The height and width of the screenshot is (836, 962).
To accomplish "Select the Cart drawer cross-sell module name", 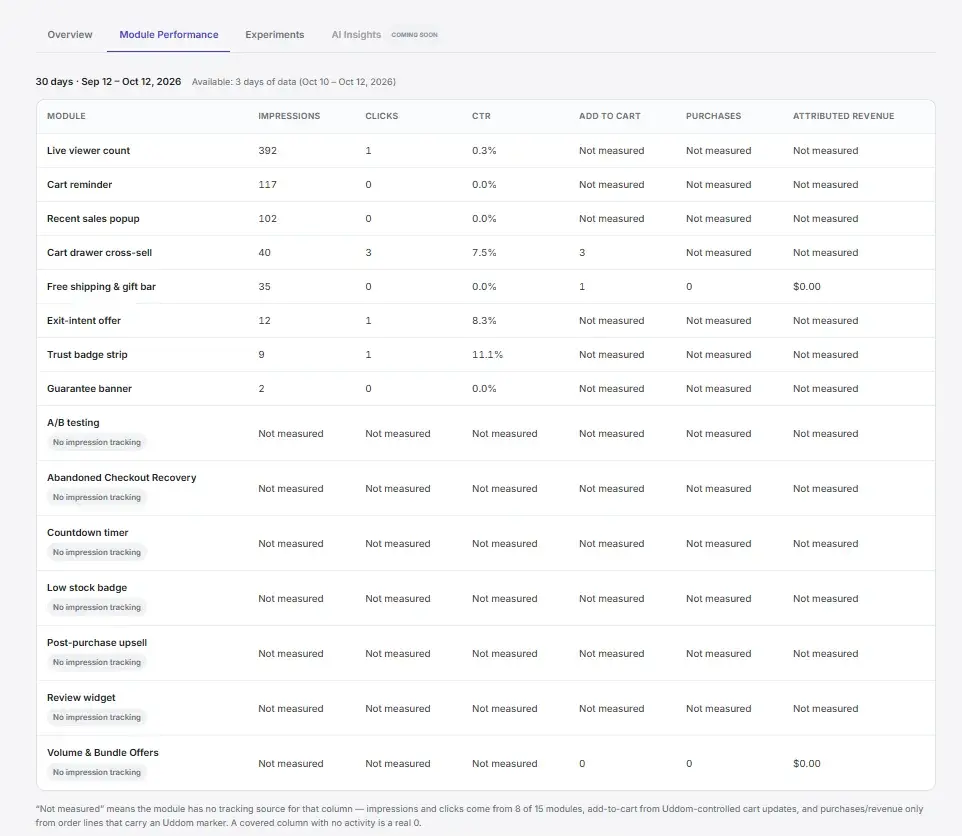I will [x=99, y=253].
